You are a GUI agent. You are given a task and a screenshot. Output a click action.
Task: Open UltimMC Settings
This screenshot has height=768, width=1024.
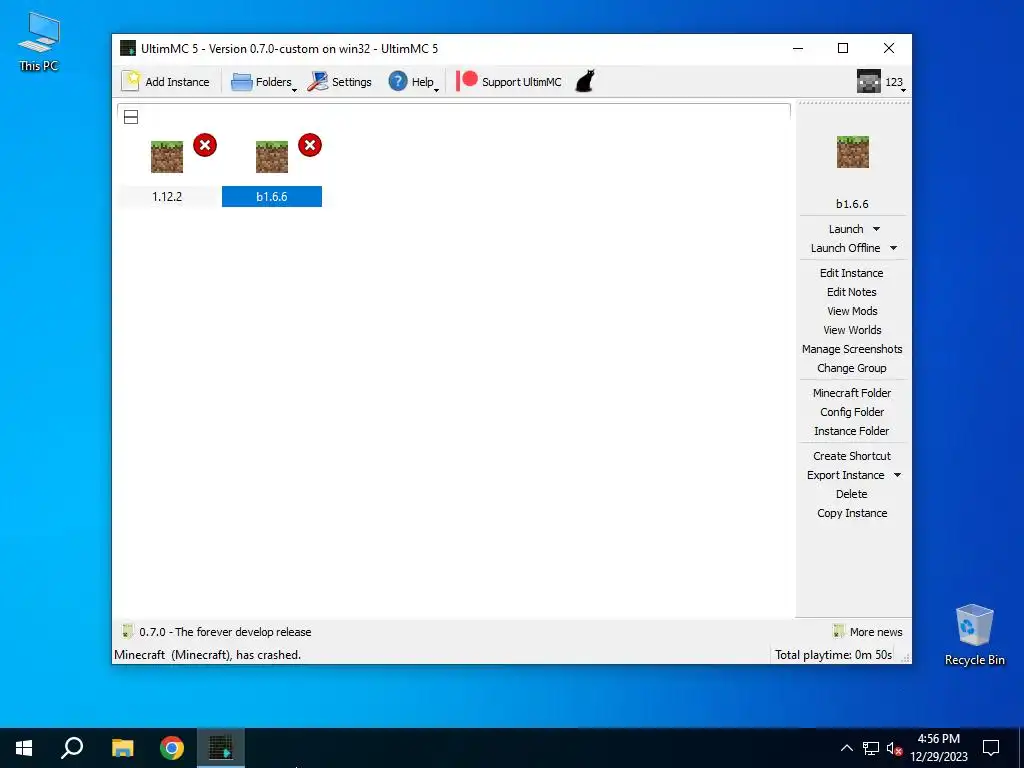click(x=340, y=82)
